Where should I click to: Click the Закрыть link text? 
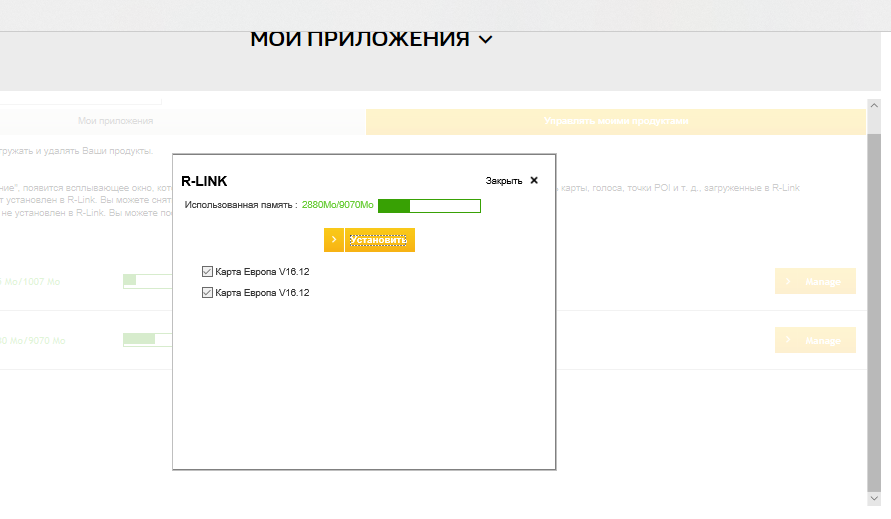[x=503, y=181]
